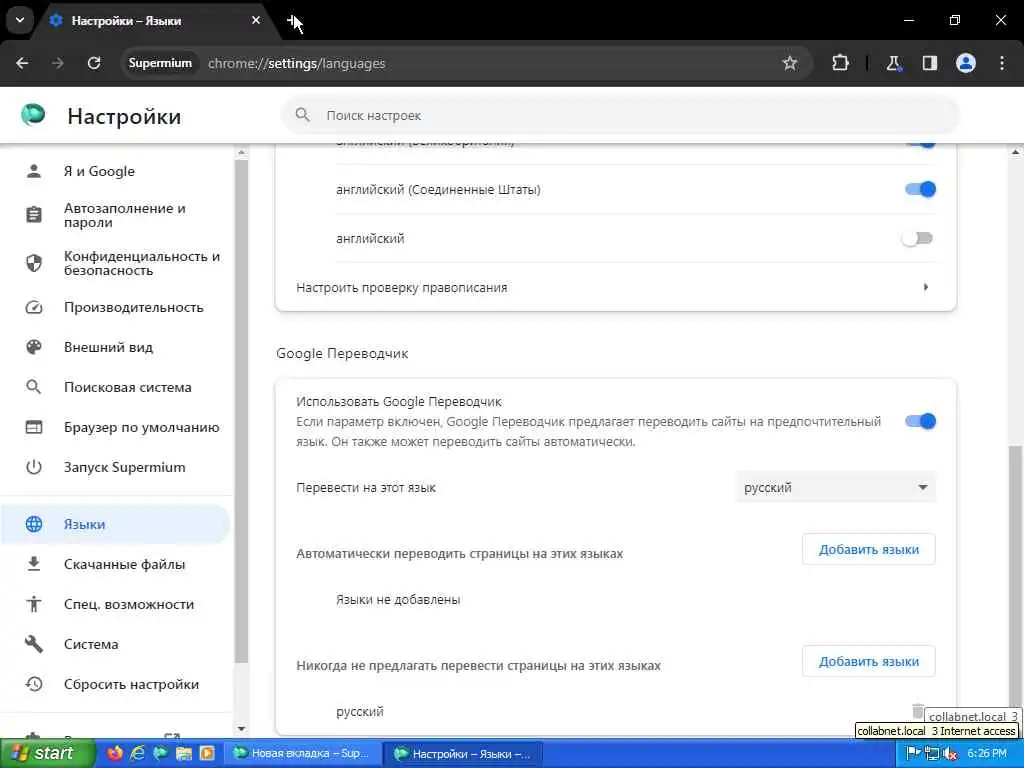Go back using the browser back arrow
The image size is (1024, 768).
coord(22,63)
